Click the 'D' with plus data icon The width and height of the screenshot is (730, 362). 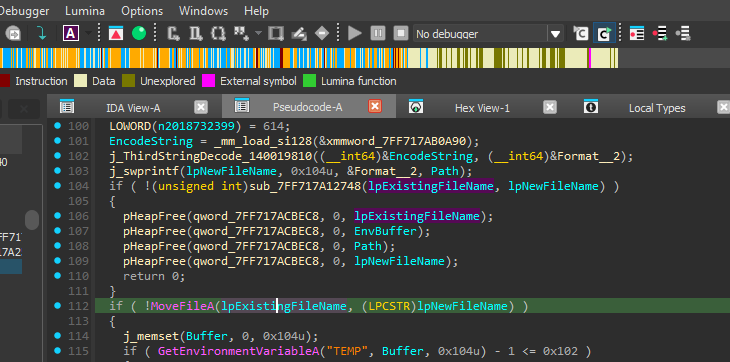tap(196, 33)
